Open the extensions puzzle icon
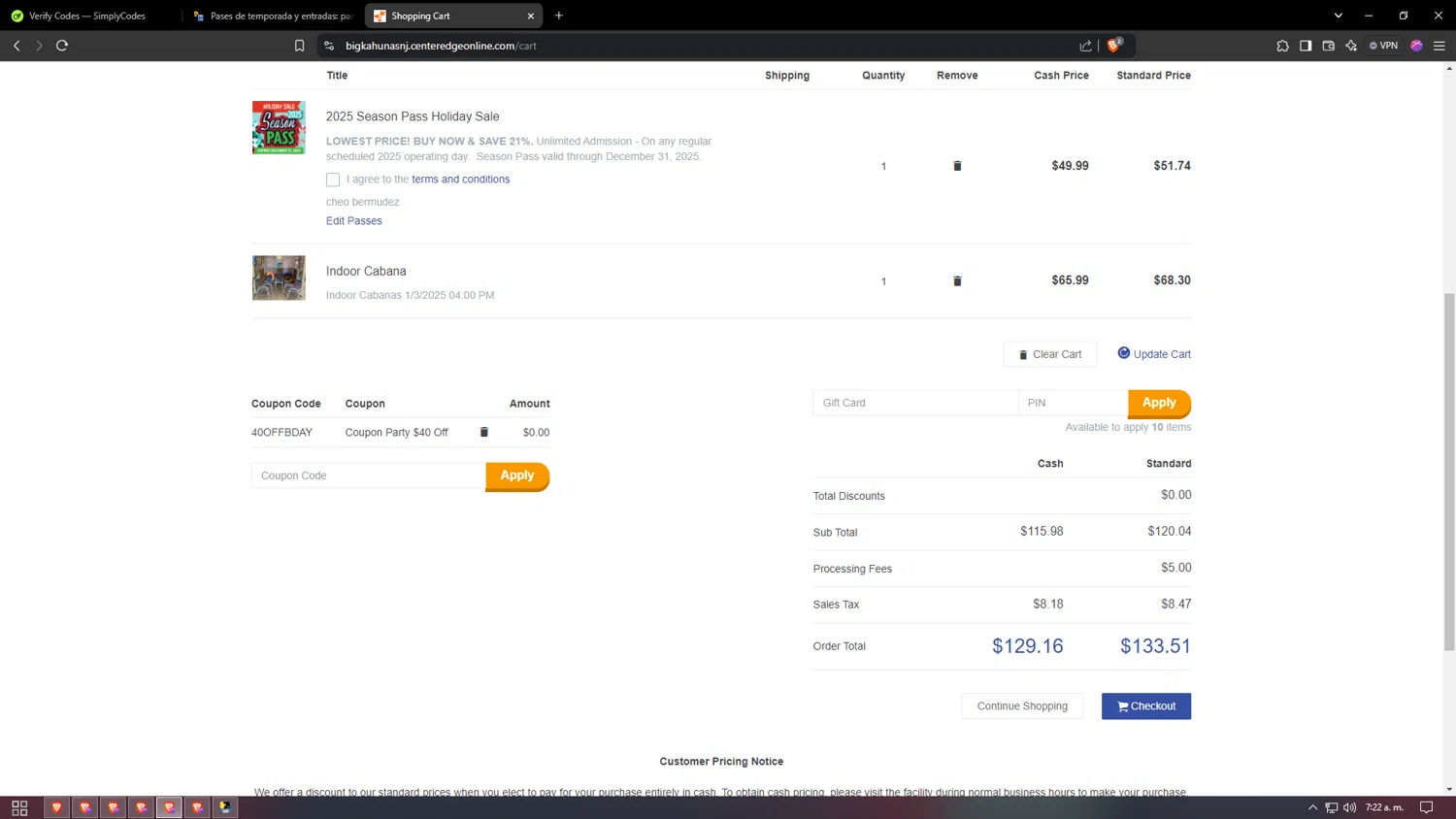 pos(1282,46)
